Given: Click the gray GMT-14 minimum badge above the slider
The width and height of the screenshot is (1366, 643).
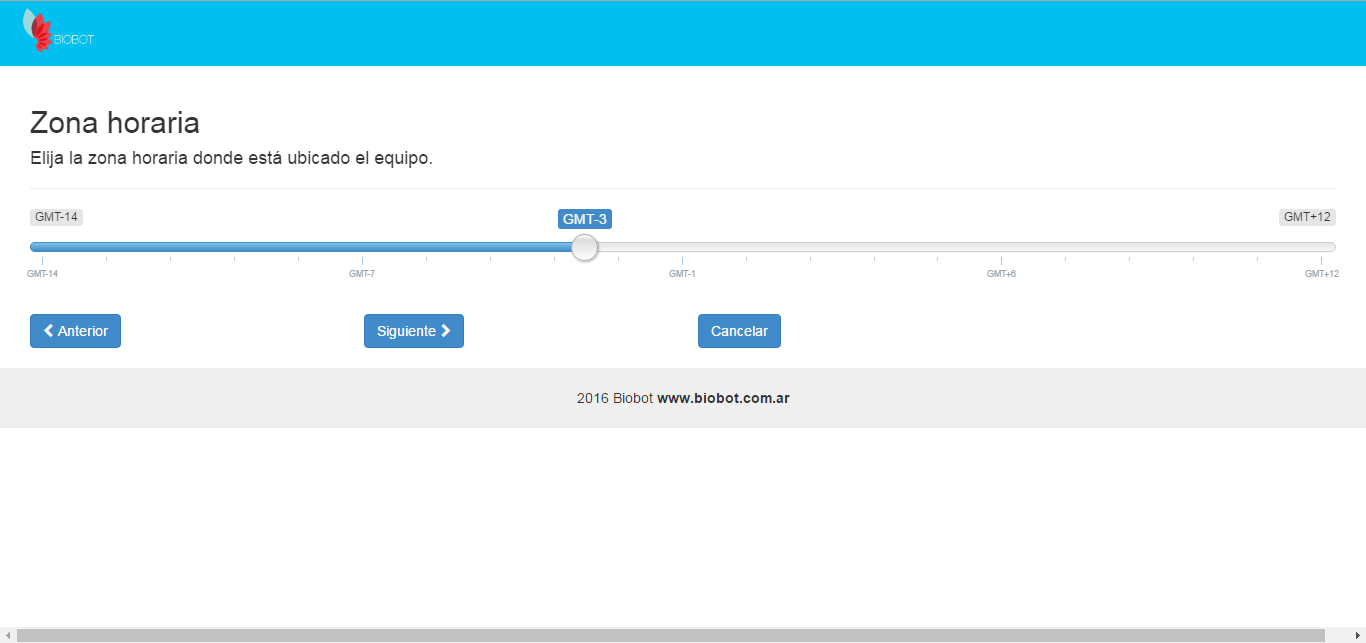Looking at the screenshot, I should pos(57,217).
